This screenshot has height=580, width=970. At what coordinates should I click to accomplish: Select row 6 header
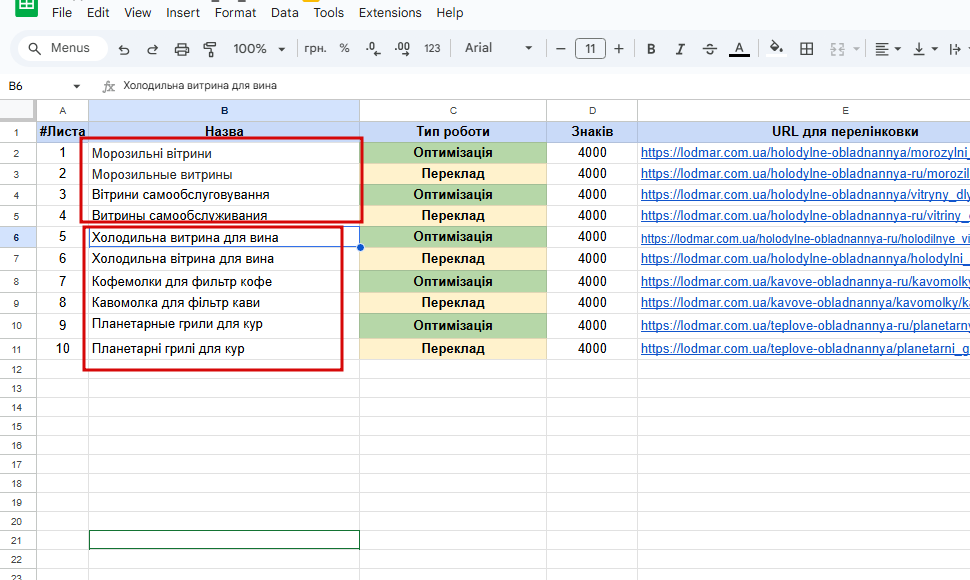pyautogui.click(x=17, y=237)
